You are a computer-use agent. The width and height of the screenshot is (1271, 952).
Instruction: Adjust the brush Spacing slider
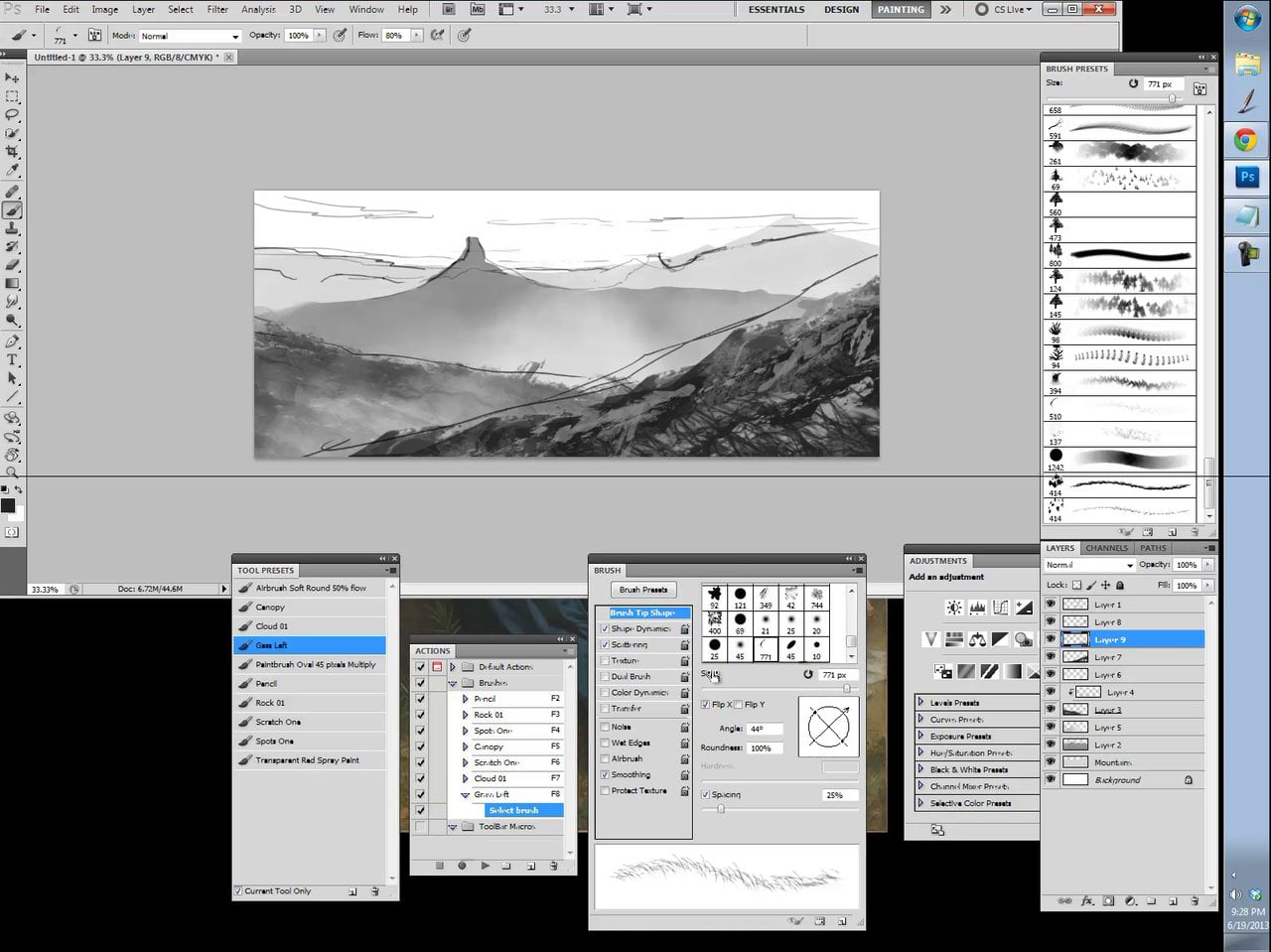(x=721, y=809)
